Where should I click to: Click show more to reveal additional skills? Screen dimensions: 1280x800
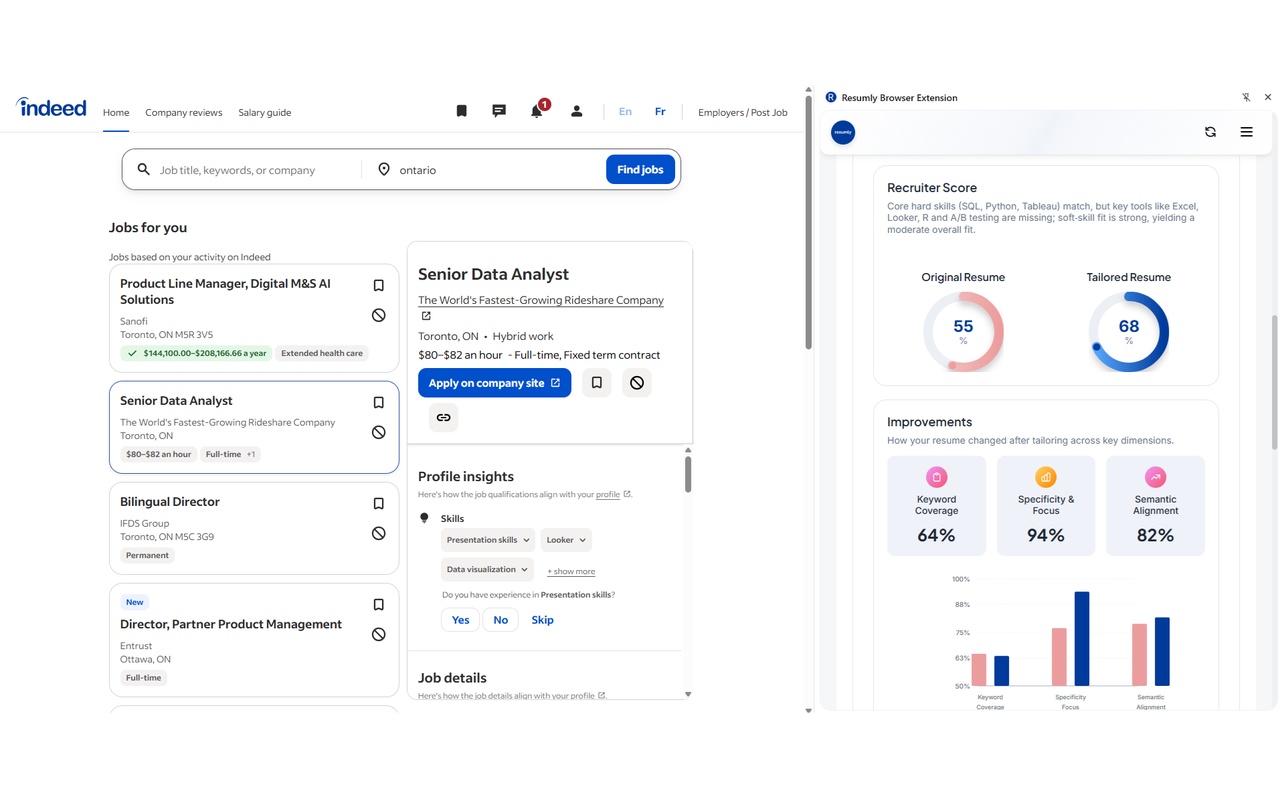(570, 570)
